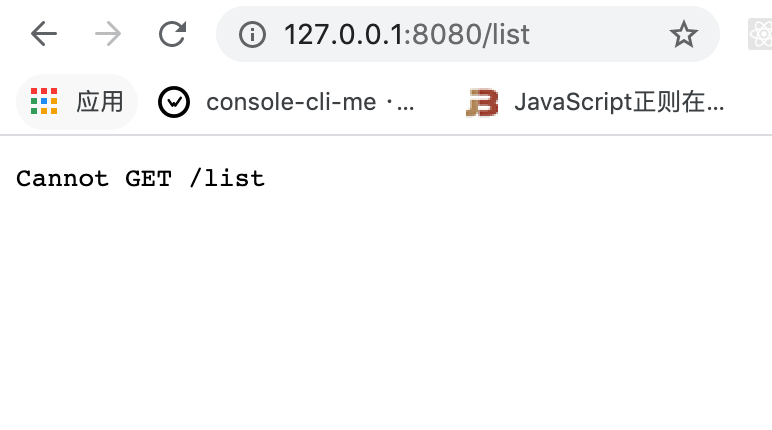Viewport: 772px width, 430px height.
Task: Open the 应用 apps shortcut label
Action: coord(99,101)
